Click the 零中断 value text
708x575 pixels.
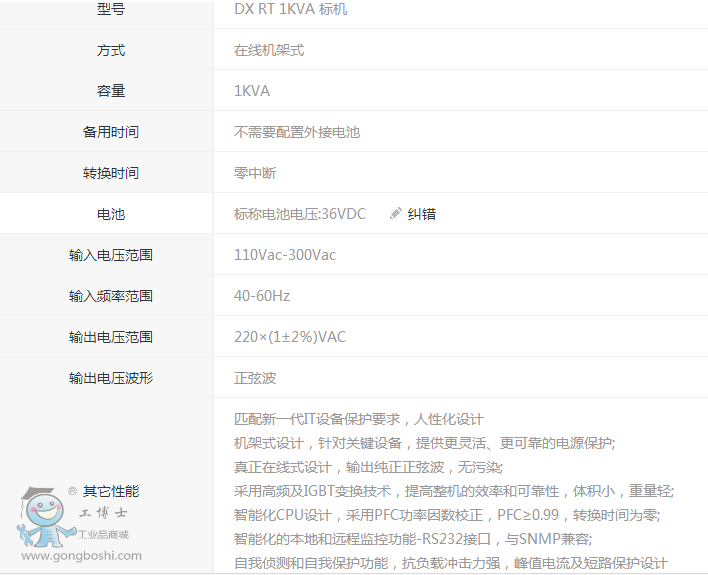pyautogui.click(x=255, y=173)
